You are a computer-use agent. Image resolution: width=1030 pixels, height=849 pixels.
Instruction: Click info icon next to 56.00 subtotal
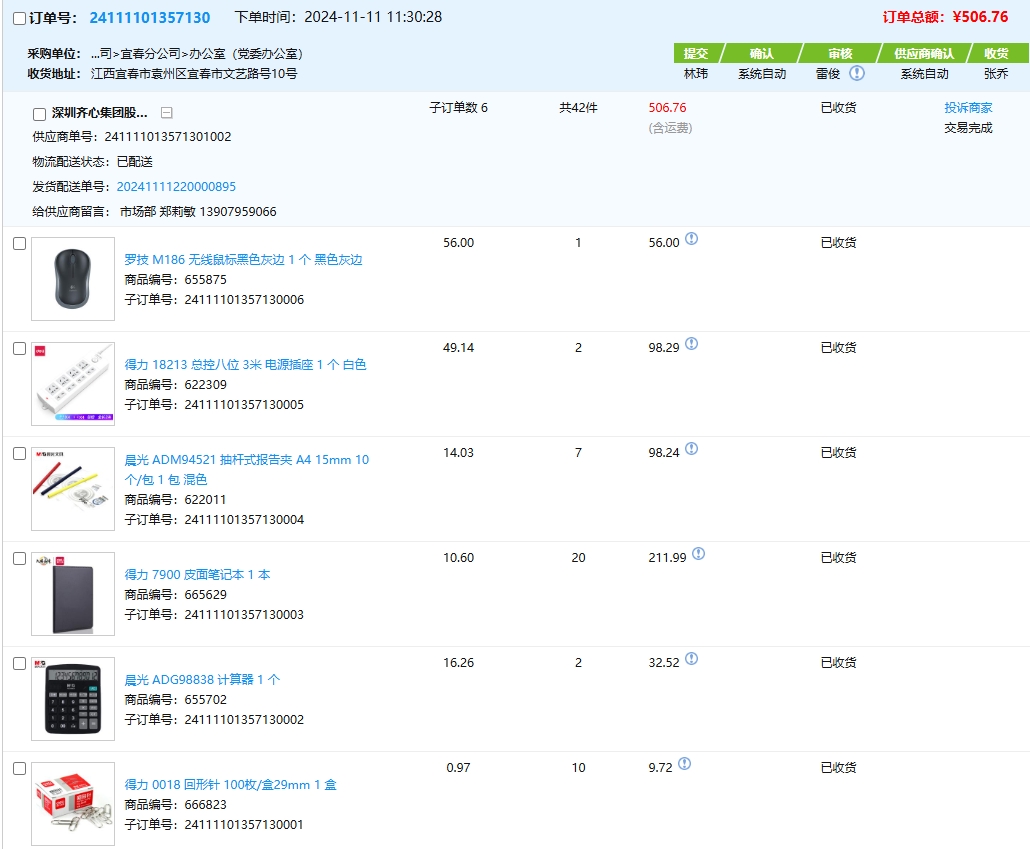pyautogui.click(x=692, y=239)
